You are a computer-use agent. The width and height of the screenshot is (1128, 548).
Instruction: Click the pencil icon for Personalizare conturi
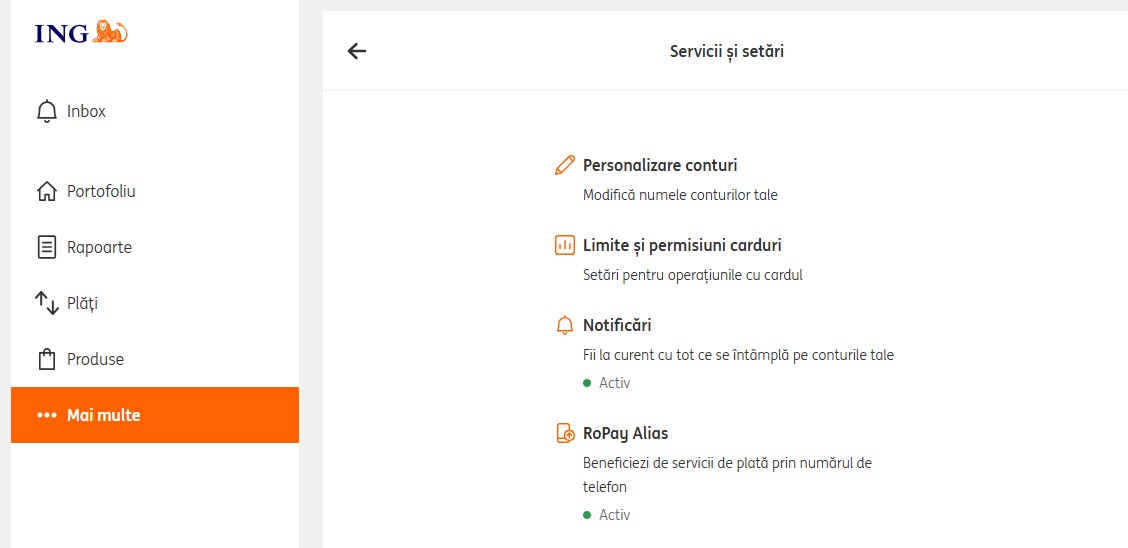click(565, 165)
